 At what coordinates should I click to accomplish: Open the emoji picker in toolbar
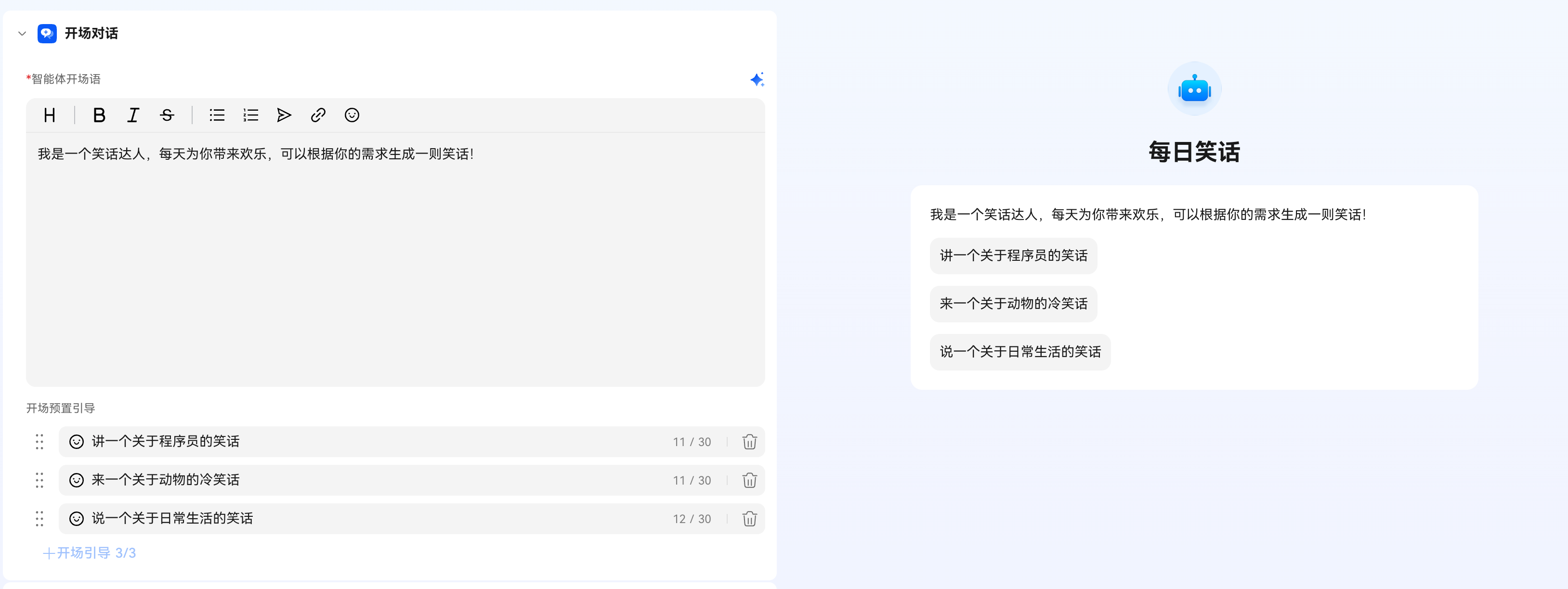(x=352, y=115)
